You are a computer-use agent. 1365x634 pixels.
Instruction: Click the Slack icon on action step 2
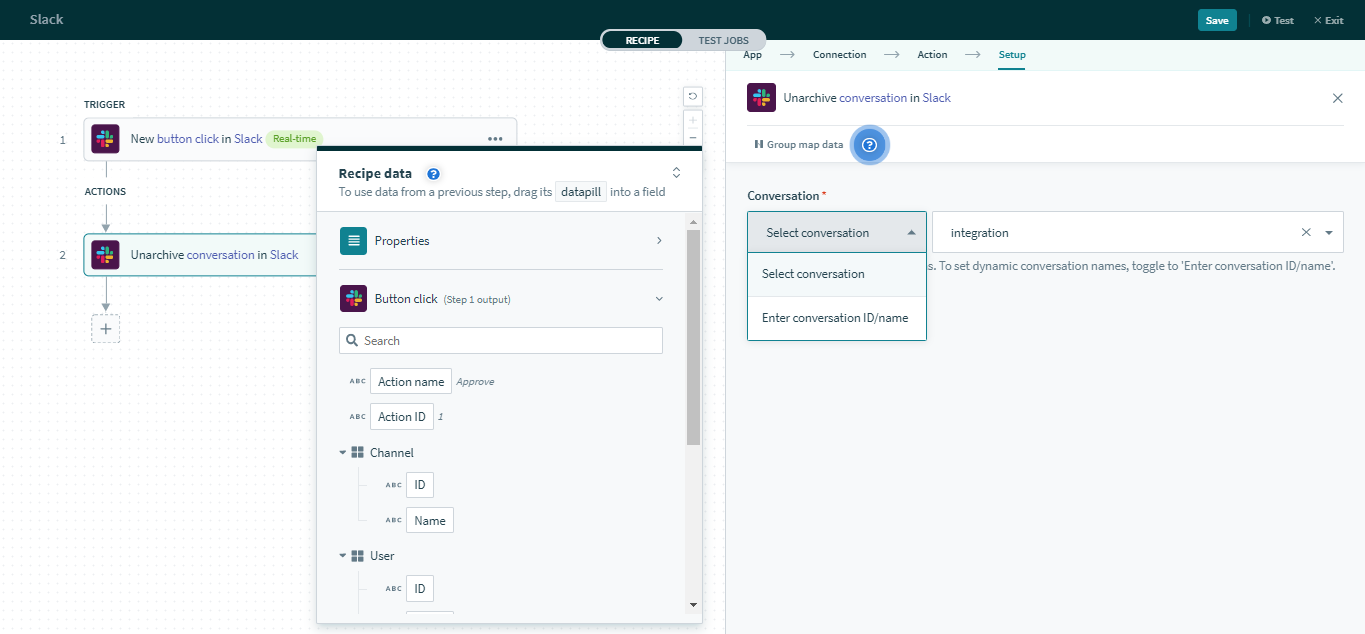(105, 255)
